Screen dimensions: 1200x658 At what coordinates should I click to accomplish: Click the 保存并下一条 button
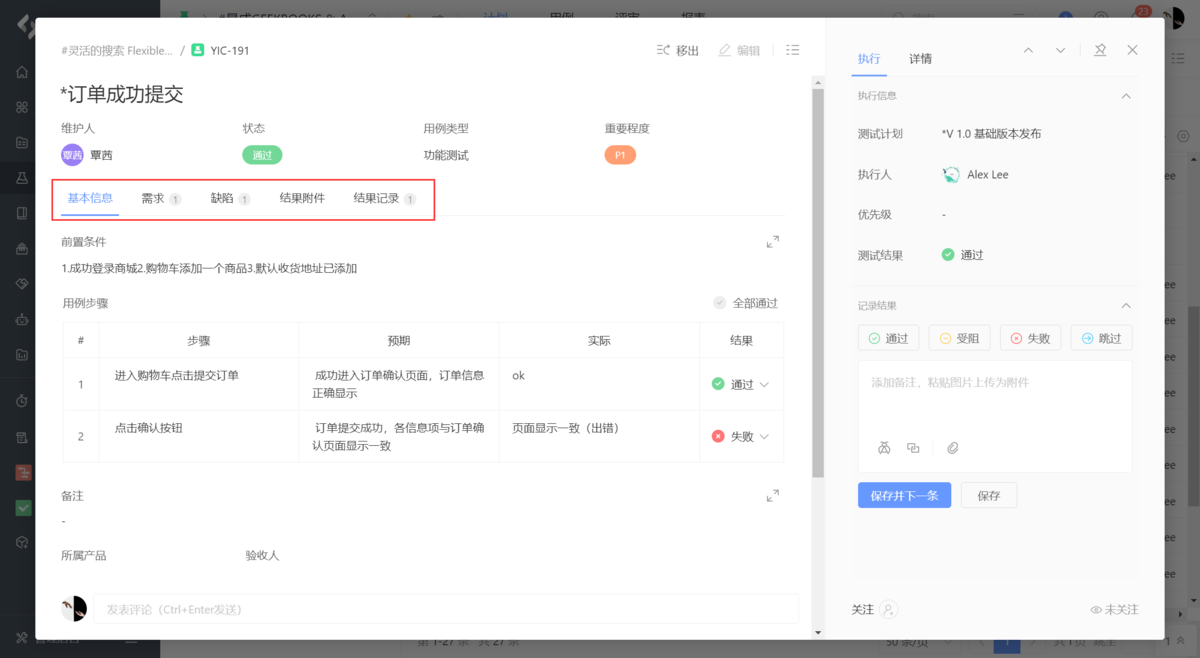904,495
